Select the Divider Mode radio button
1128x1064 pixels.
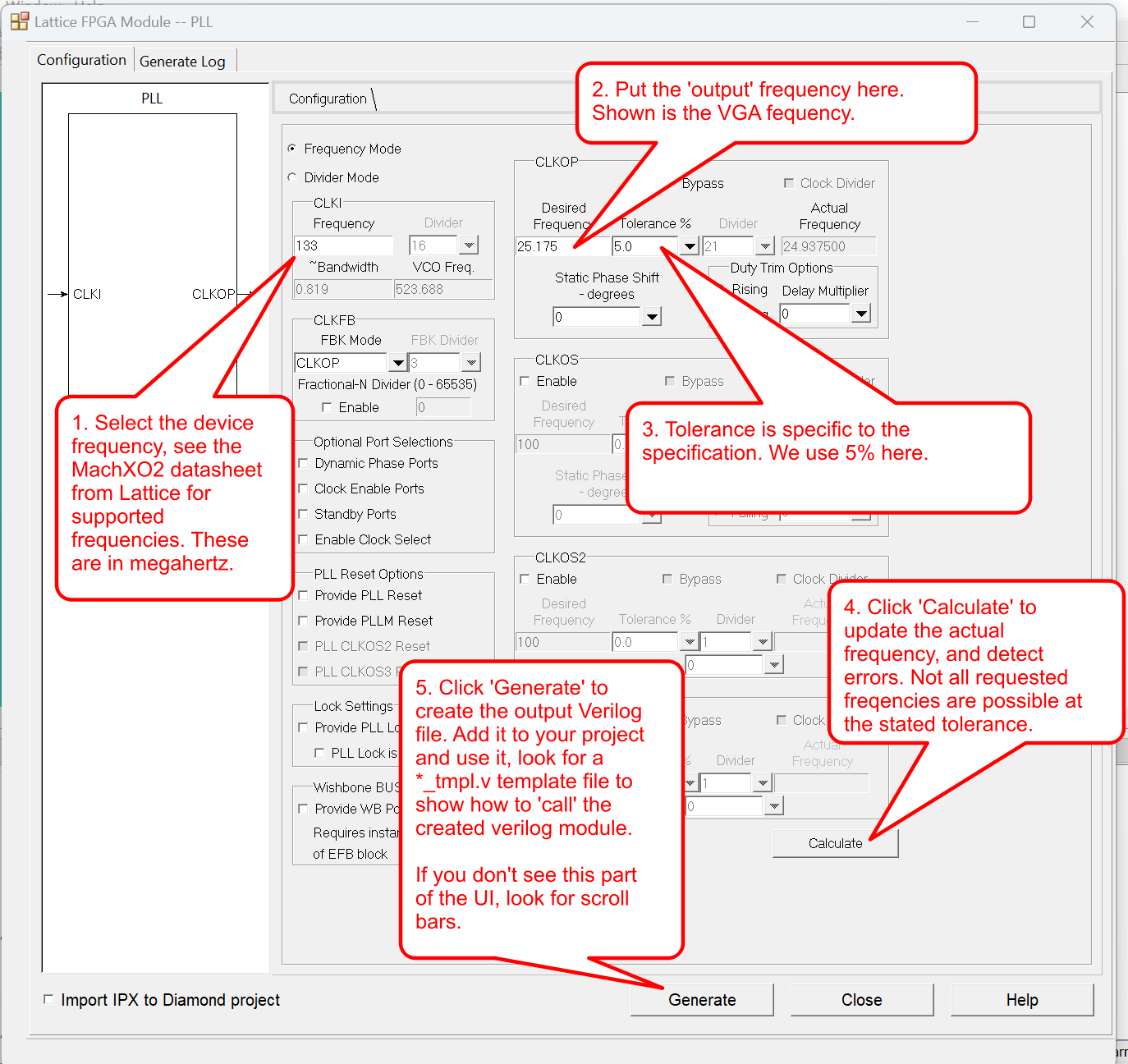point(292,177)
